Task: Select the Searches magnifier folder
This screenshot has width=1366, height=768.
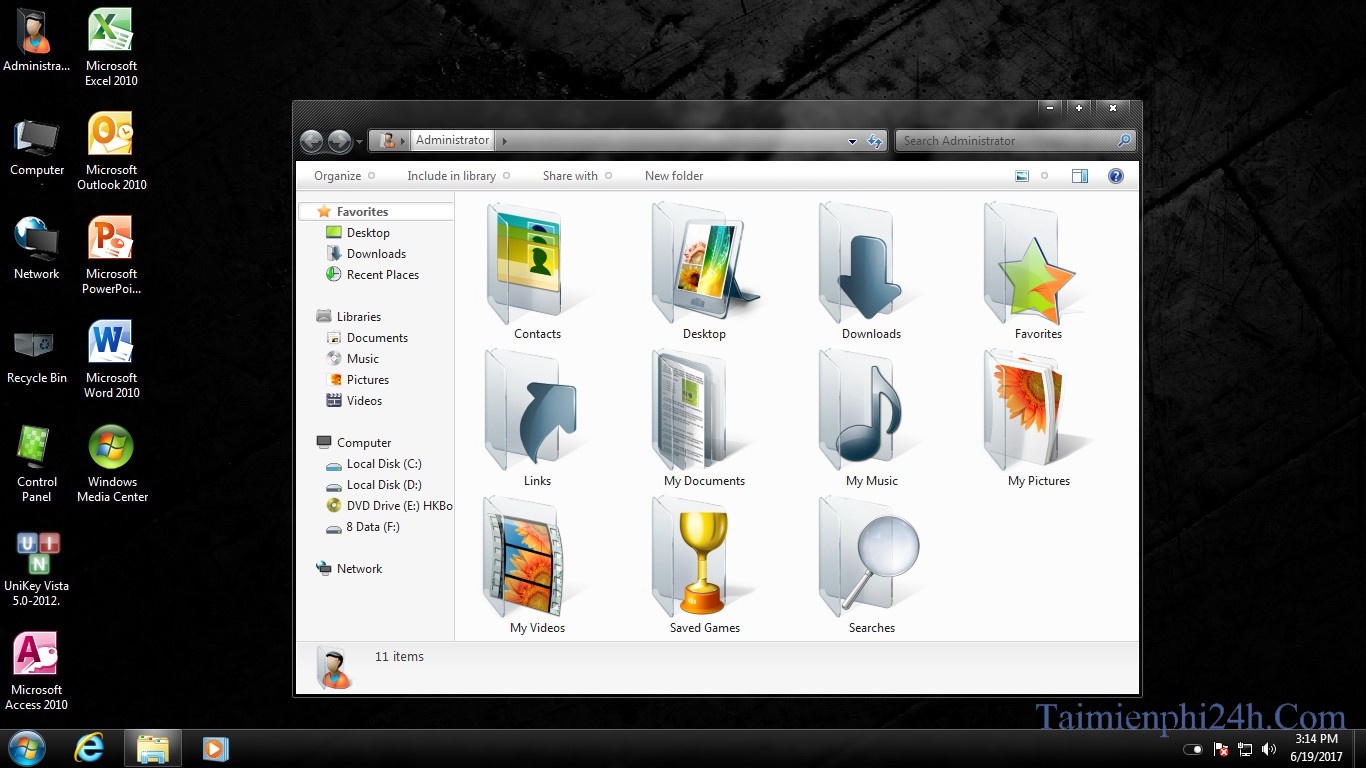Action: (x=871, y=555)
